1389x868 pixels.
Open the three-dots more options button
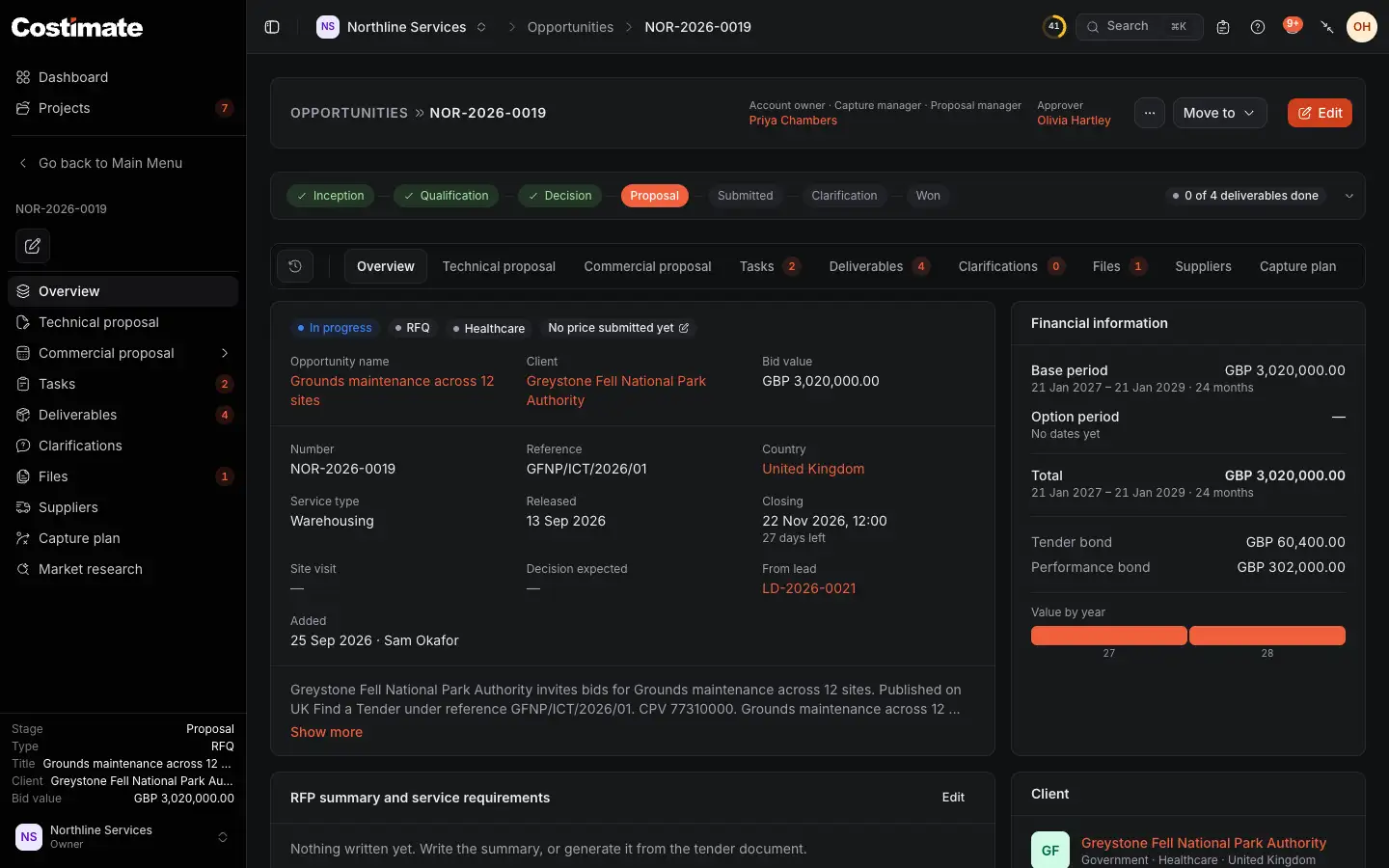coord(1150,113)
